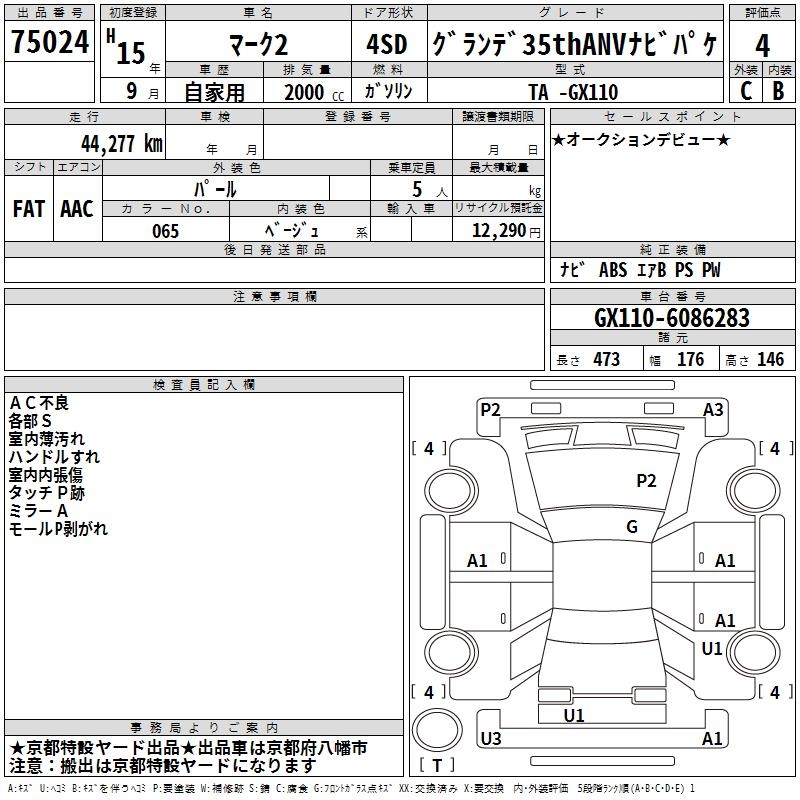Click the セールスポイント header
Screen dimensions: 800x800
point(672,117)
